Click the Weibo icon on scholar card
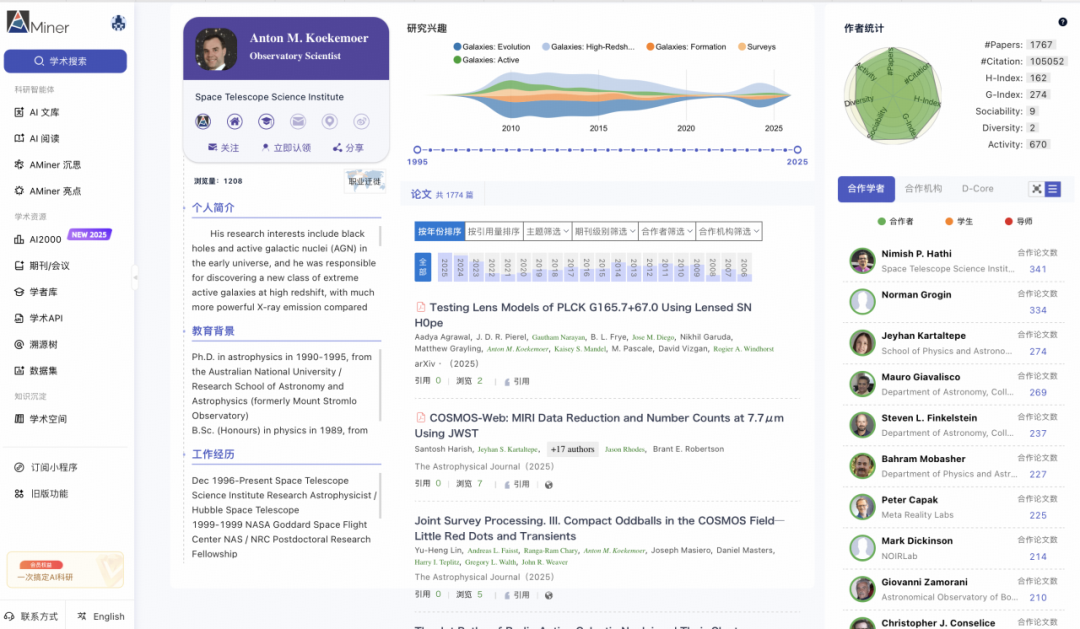The height and width of the screenshot is (629, 1080). 362,122
